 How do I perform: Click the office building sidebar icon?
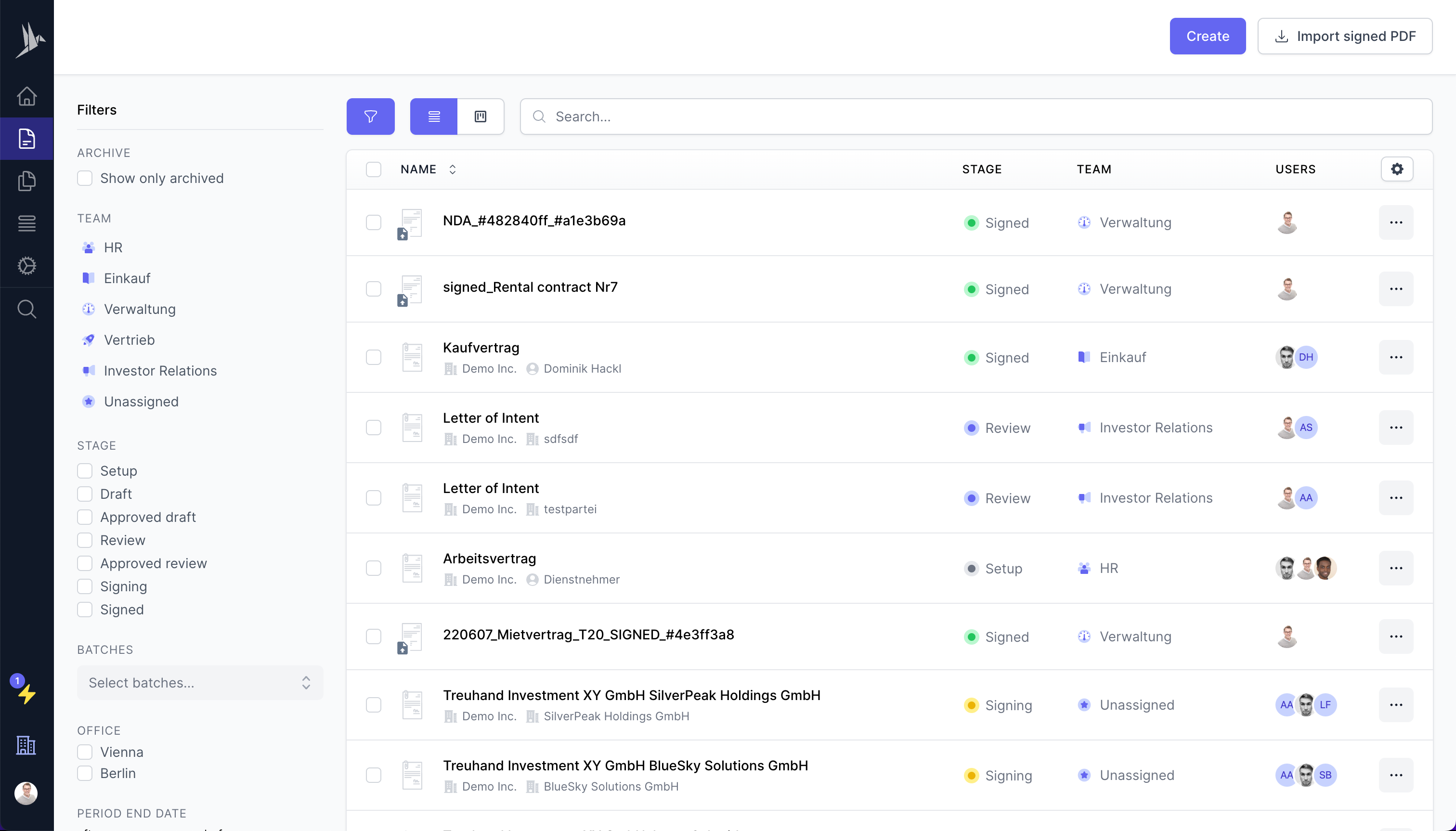click(x=26, y=745)
